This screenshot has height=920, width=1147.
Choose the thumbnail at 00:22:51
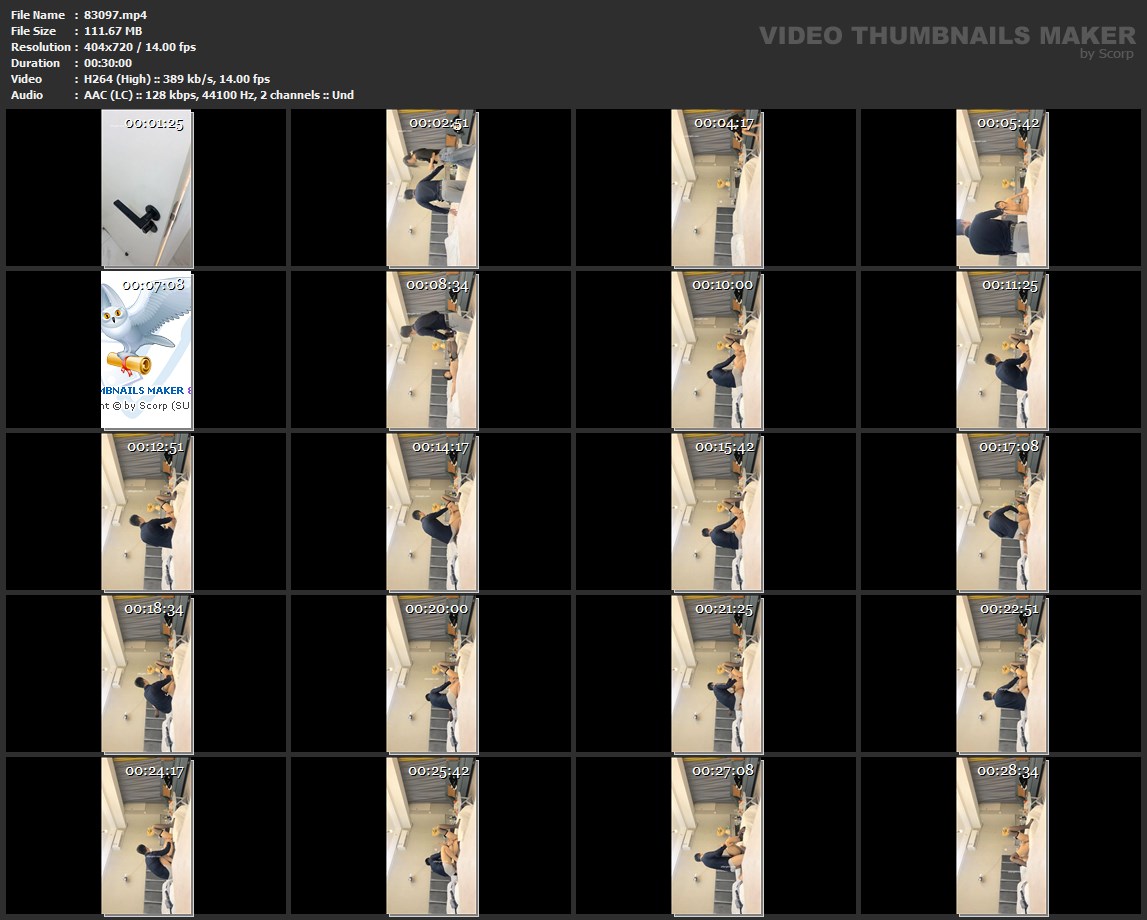pyautogui.click(x=1002, y=674)
